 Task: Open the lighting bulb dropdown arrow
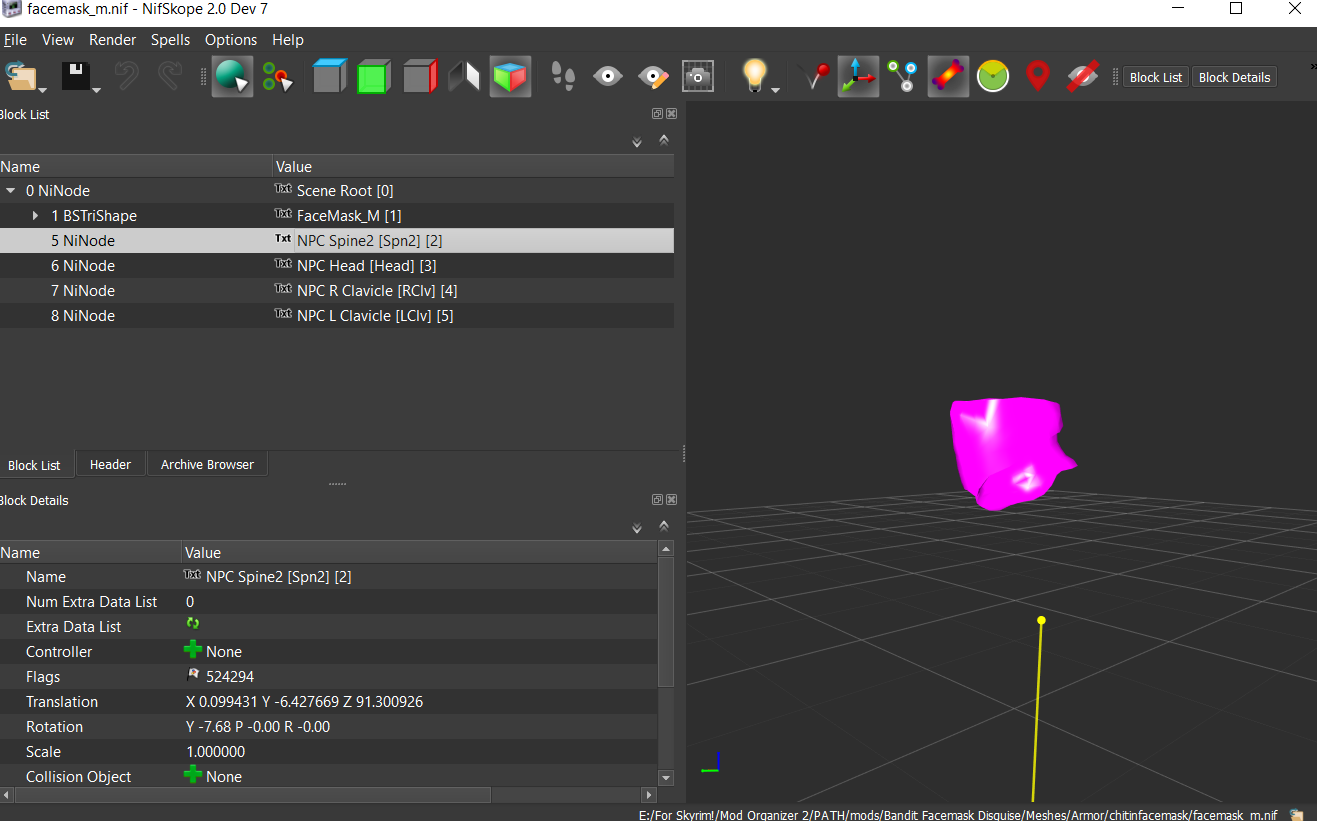coord(775,90)
